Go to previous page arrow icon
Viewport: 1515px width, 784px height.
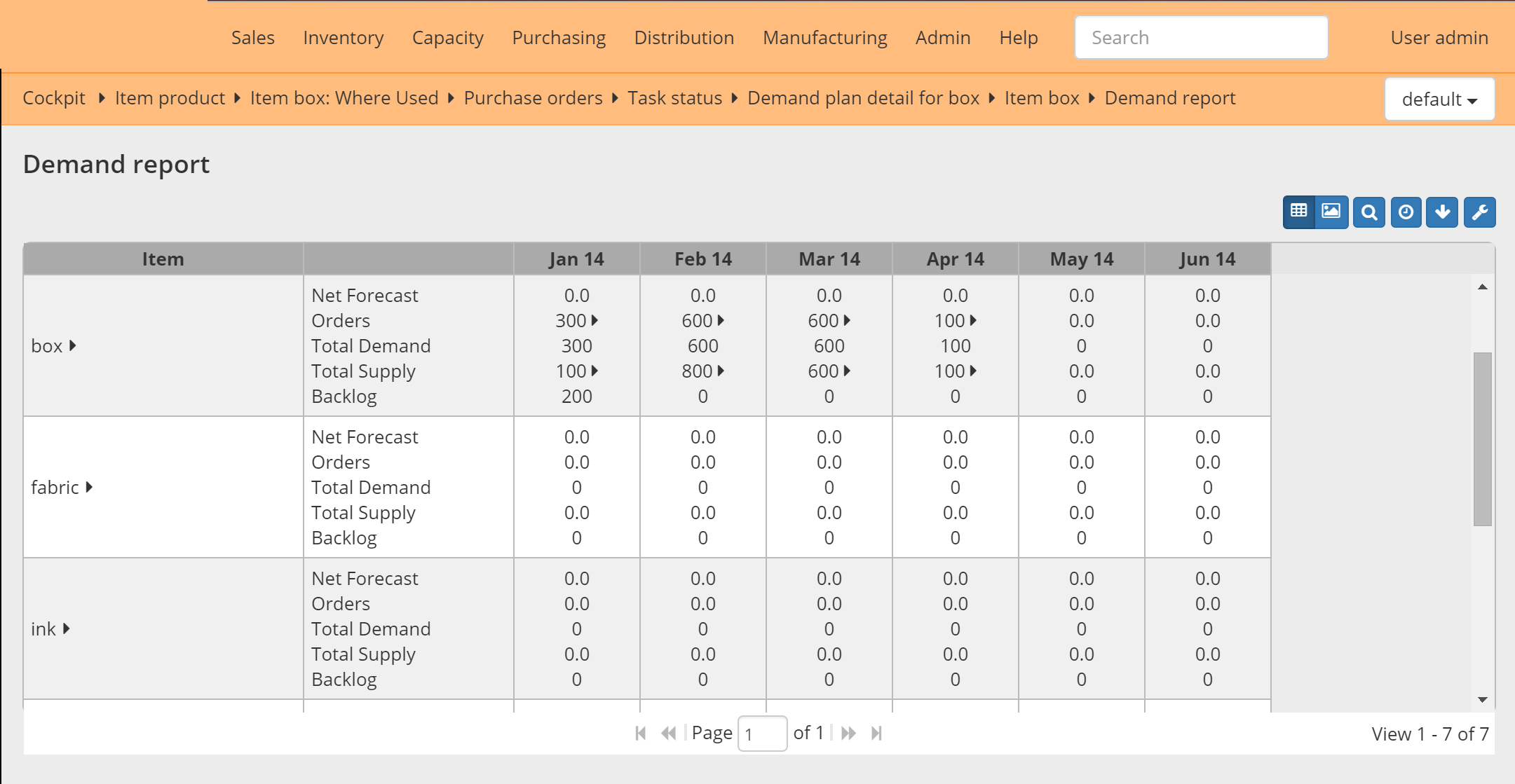pos(668,733)
